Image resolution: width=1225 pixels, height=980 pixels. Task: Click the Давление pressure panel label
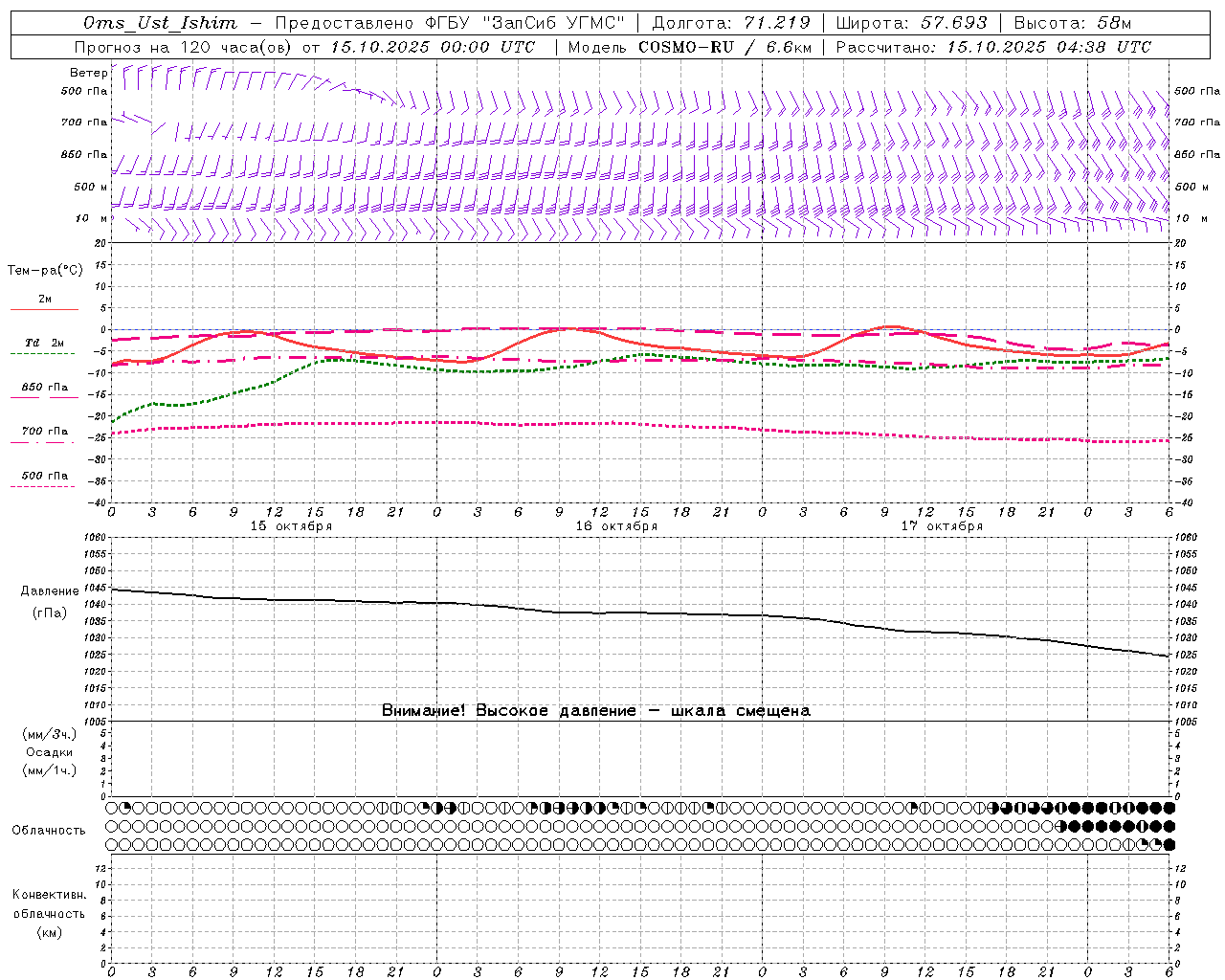[50, 591]
